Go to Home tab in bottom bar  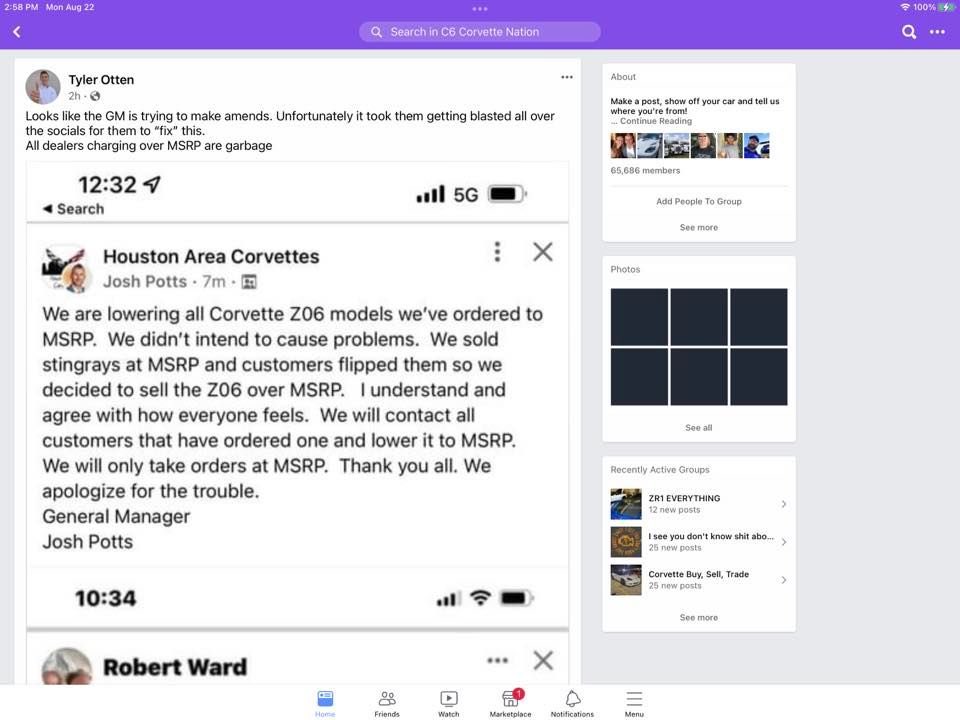pos(325,703)
